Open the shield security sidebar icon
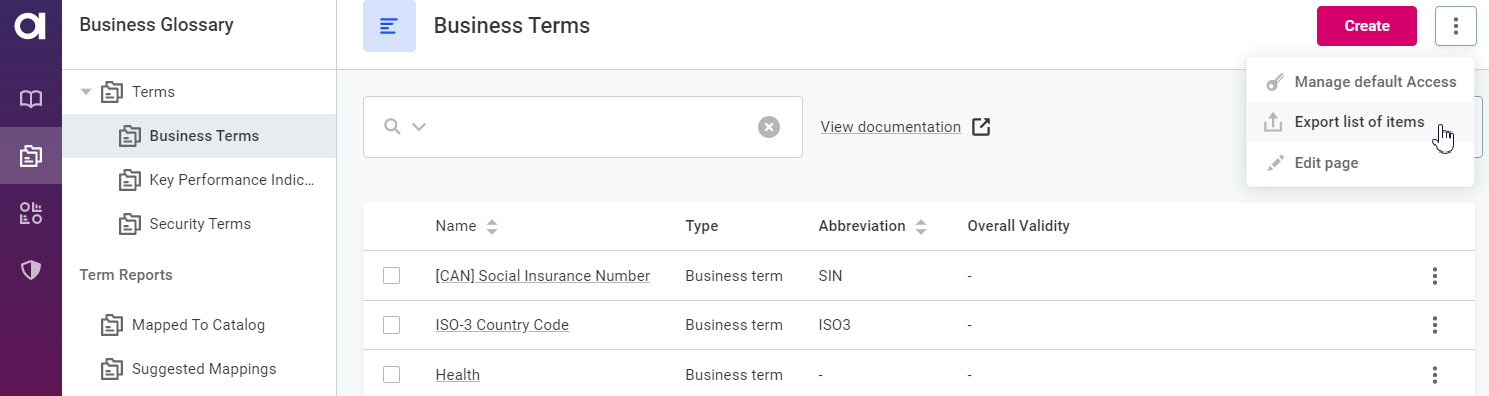 pos(31,270)
